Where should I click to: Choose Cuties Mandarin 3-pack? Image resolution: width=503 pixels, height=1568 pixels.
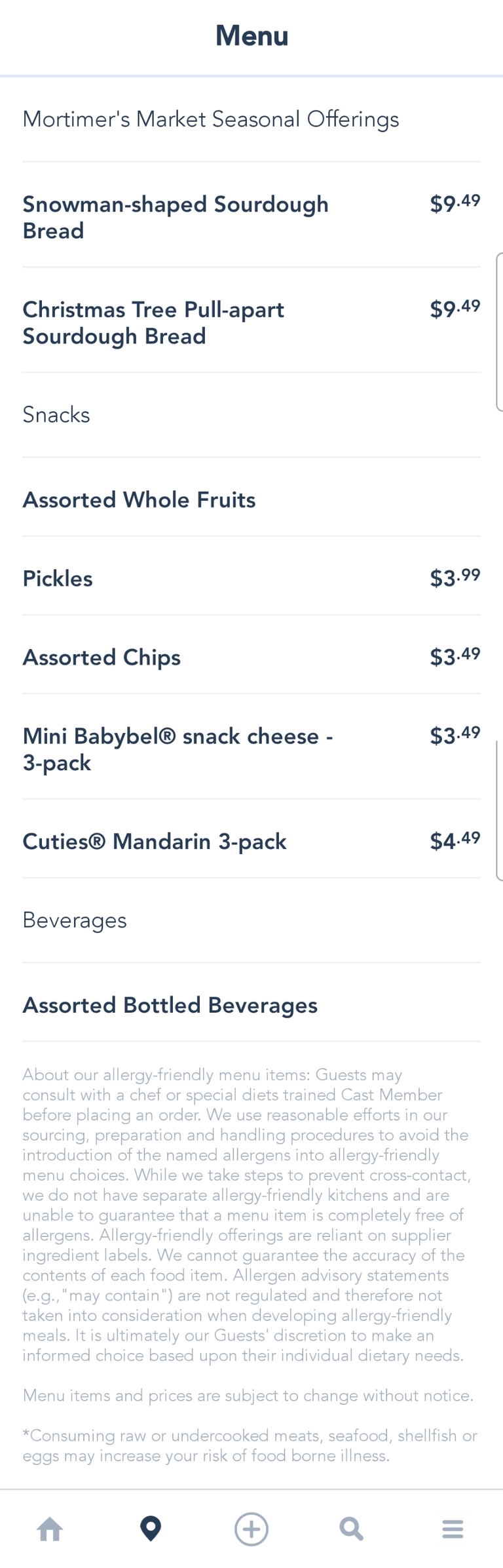pyautogui.click(x=155, y=841)
